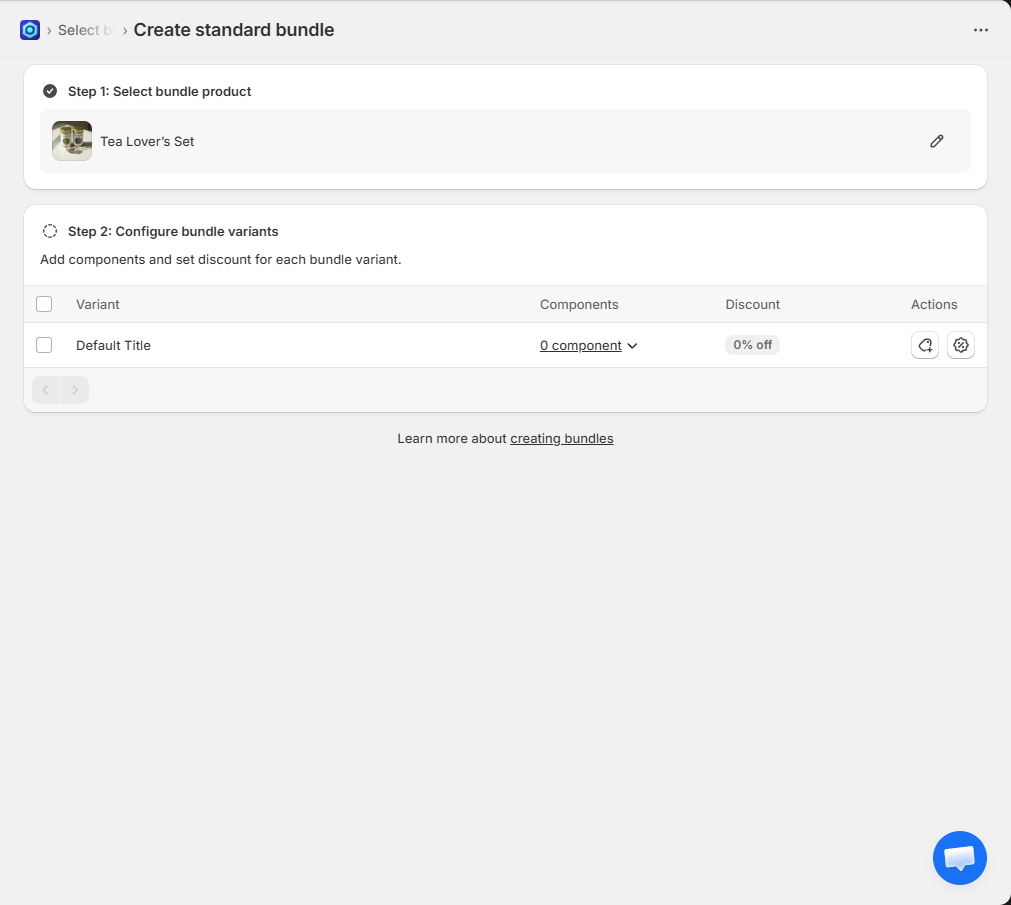The width and height of the screenshot is (1011, 905).
Task: Expand the 0 component dropdown
Action: click(x=588, y=345)
